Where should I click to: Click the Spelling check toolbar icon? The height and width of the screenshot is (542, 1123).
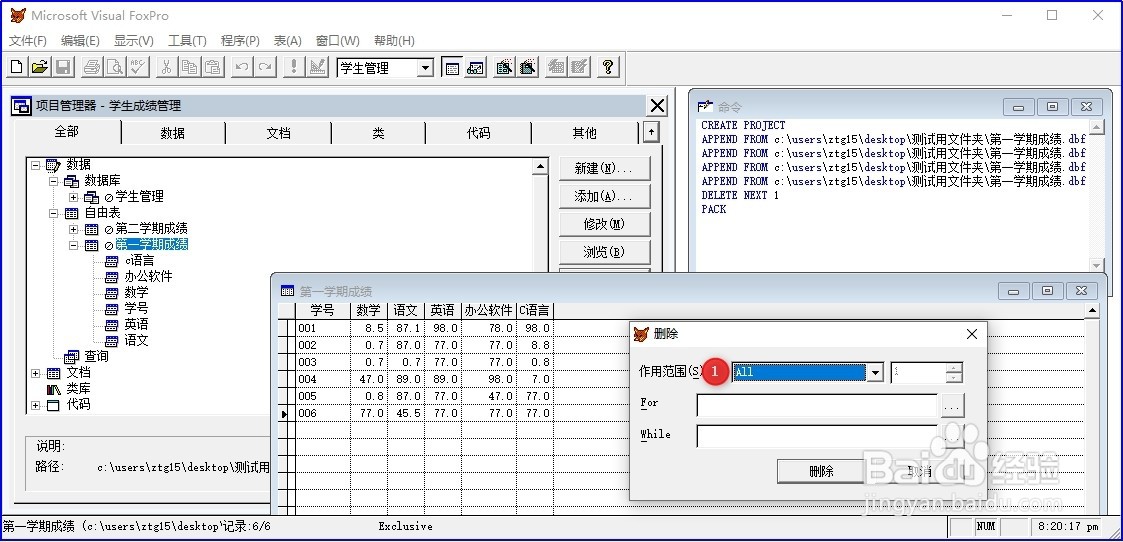click(x=138, y=67)
